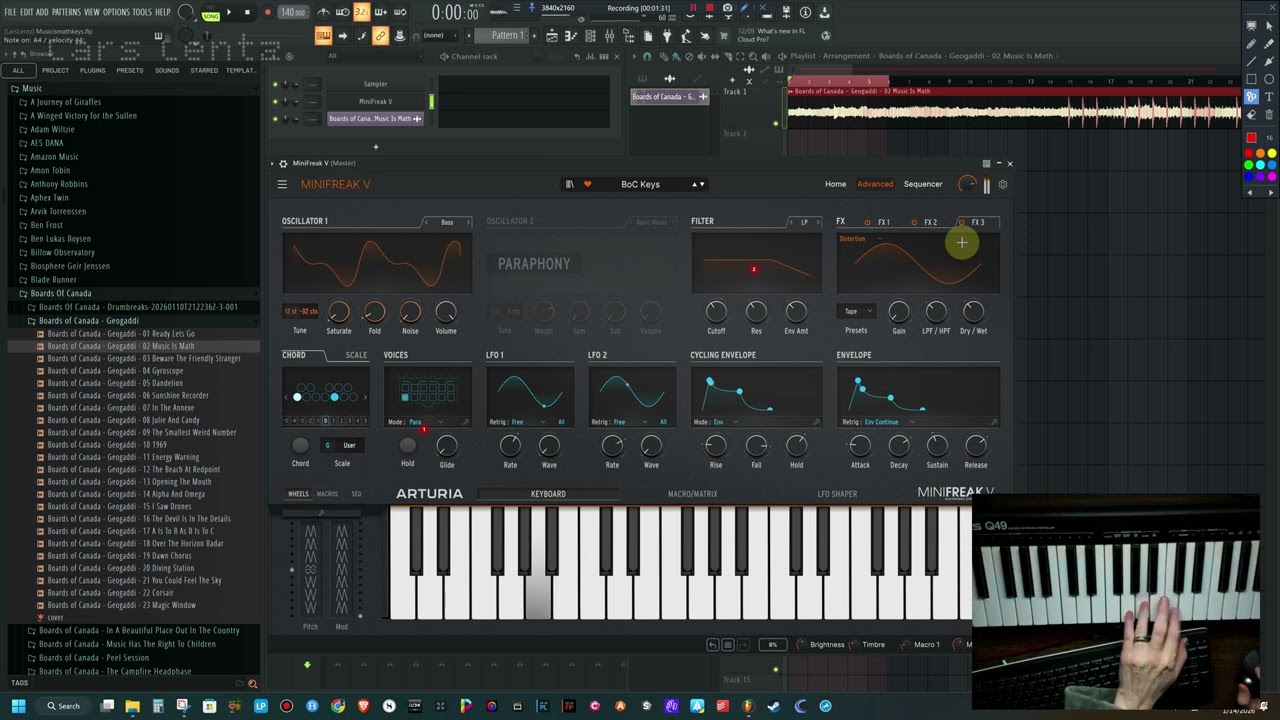Select the line tool in drawing panel

coord(1251,62)
